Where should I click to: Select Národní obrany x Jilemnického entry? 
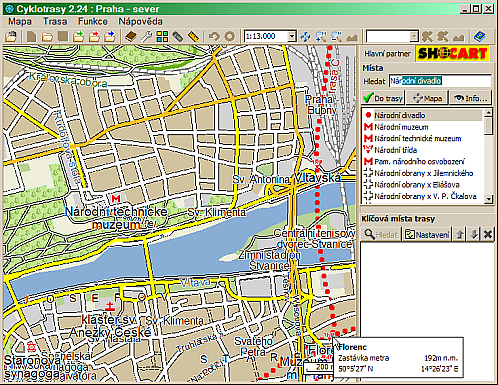pos(423,173)
